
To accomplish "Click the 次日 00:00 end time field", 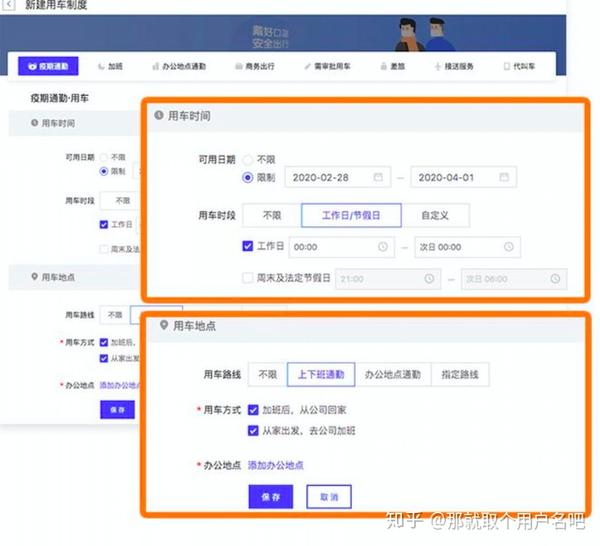I will (467, 247).
